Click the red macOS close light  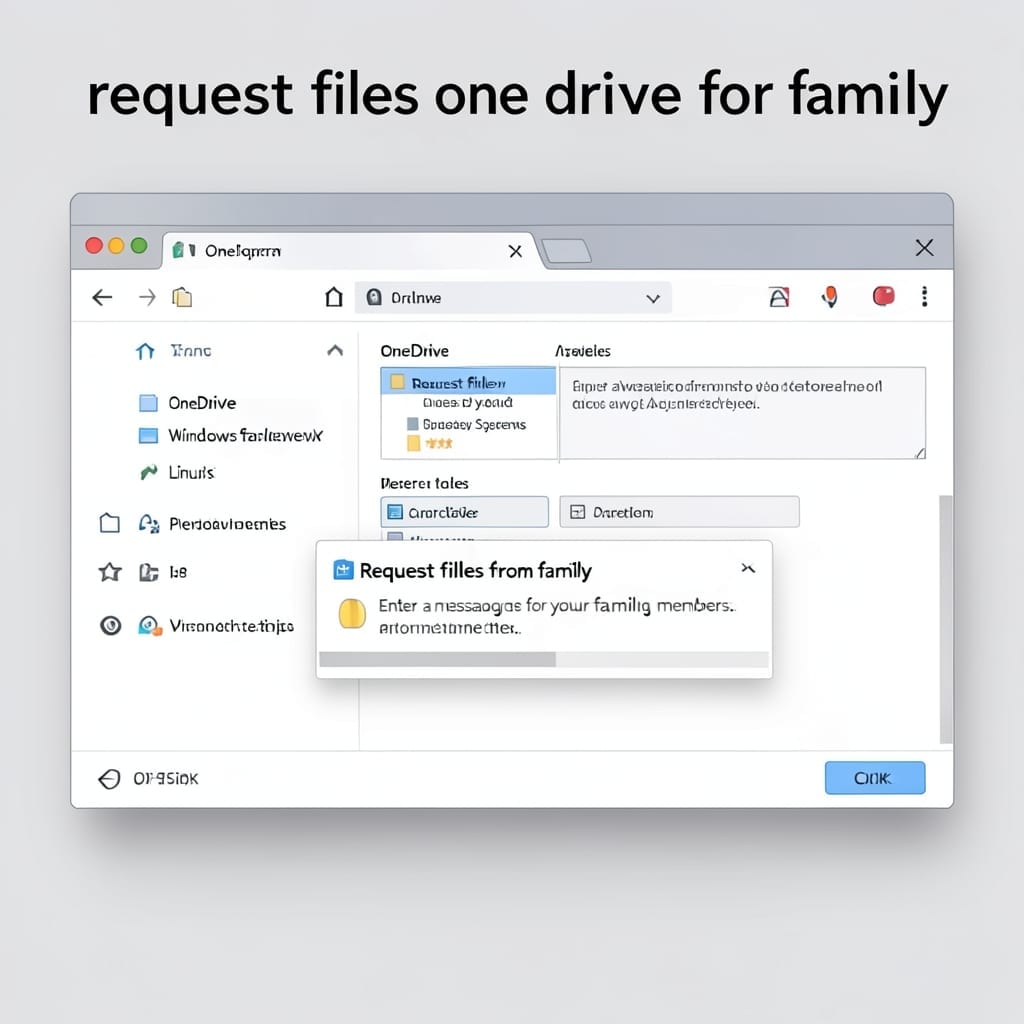(x=94, y=246)
